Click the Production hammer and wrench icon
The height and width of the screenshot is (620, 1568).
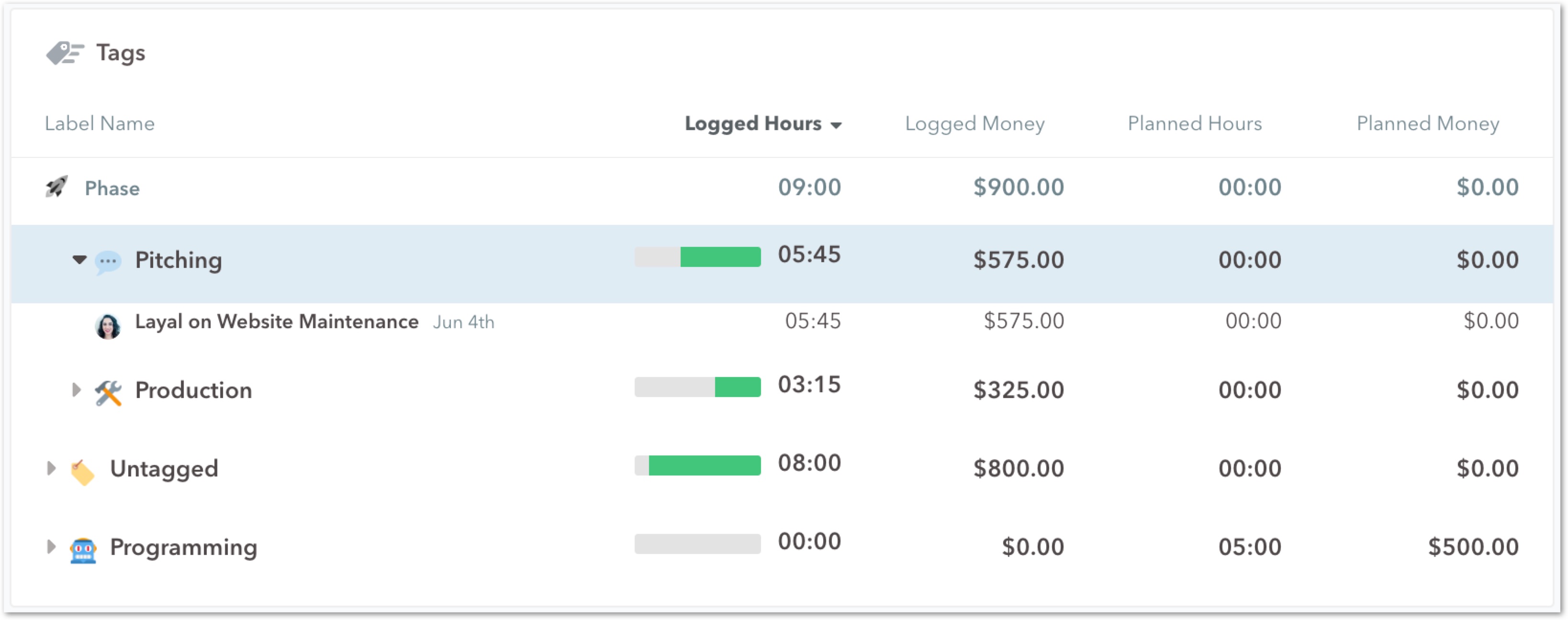108,392
